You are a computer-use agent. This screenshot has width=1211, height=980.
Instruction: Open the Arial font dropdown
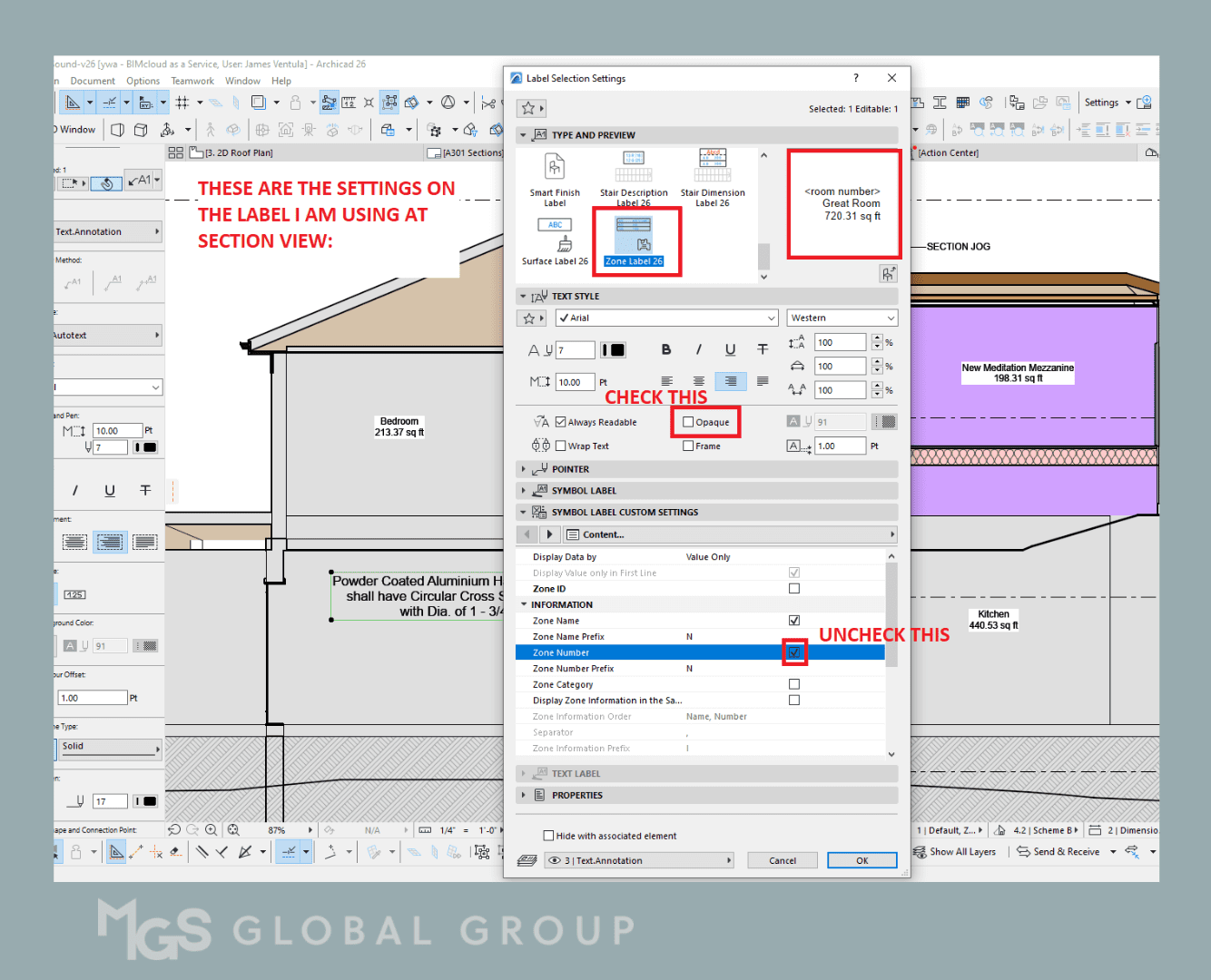pyautogui.click(x=770, y=318)
